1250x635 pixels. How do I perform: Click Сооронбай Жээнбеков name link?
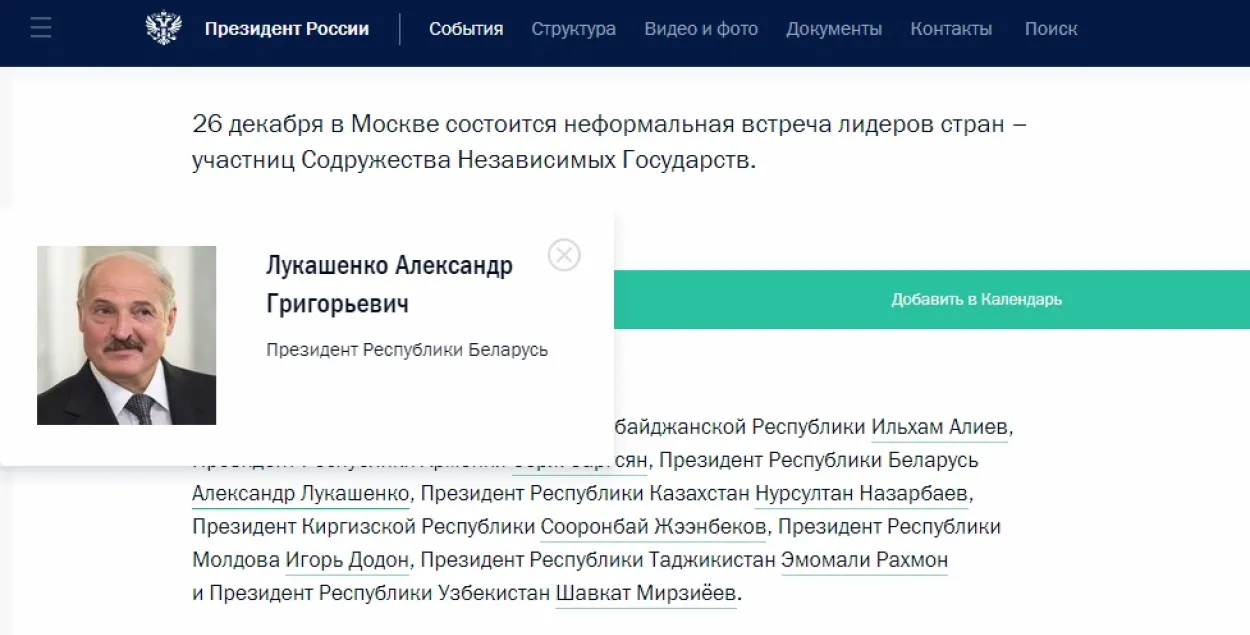(x=653, y=527)
